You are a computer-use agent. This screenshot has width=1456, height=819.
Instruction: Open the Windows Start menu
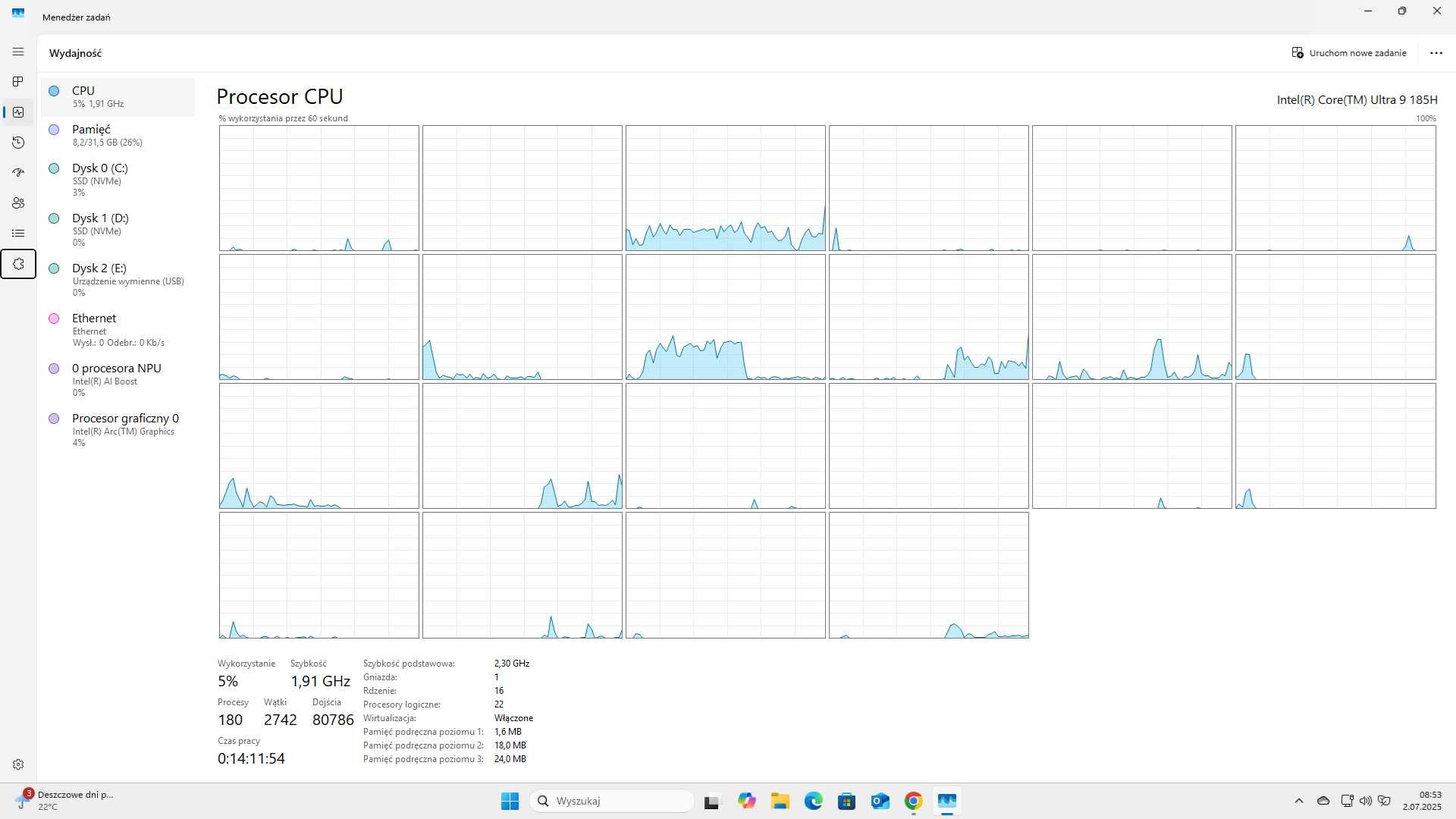click(x=510, y=801)
